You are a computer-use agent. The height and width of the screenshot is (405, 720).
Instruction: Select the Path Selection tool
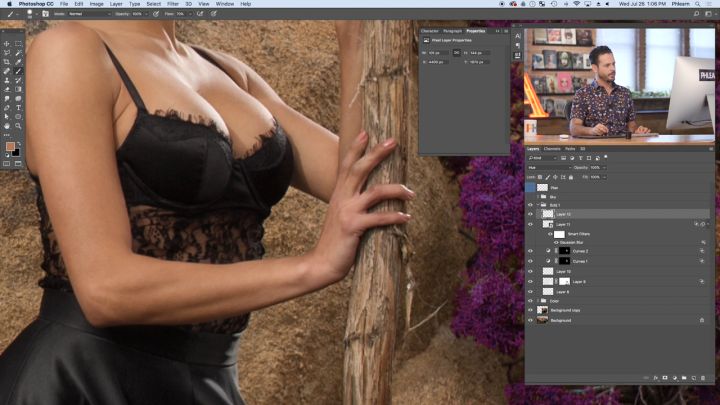point(7,117)
